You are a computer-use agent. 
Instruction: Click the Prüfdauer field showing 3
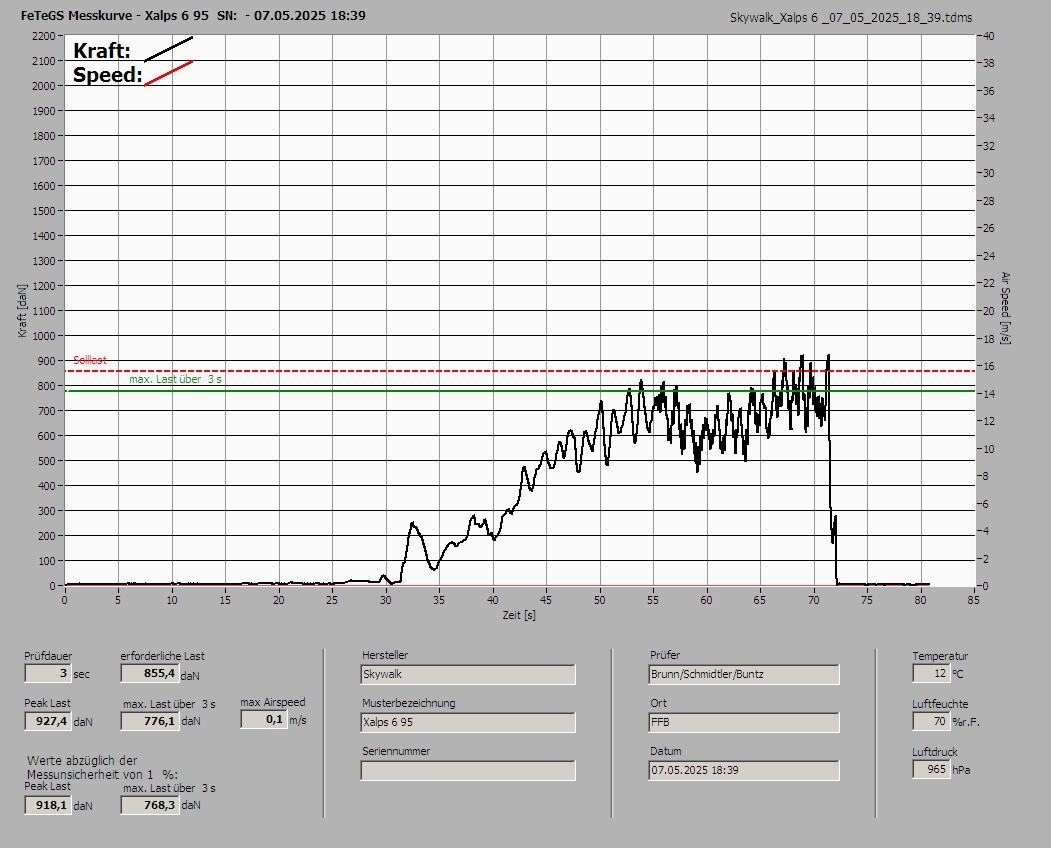pos(48,673)
